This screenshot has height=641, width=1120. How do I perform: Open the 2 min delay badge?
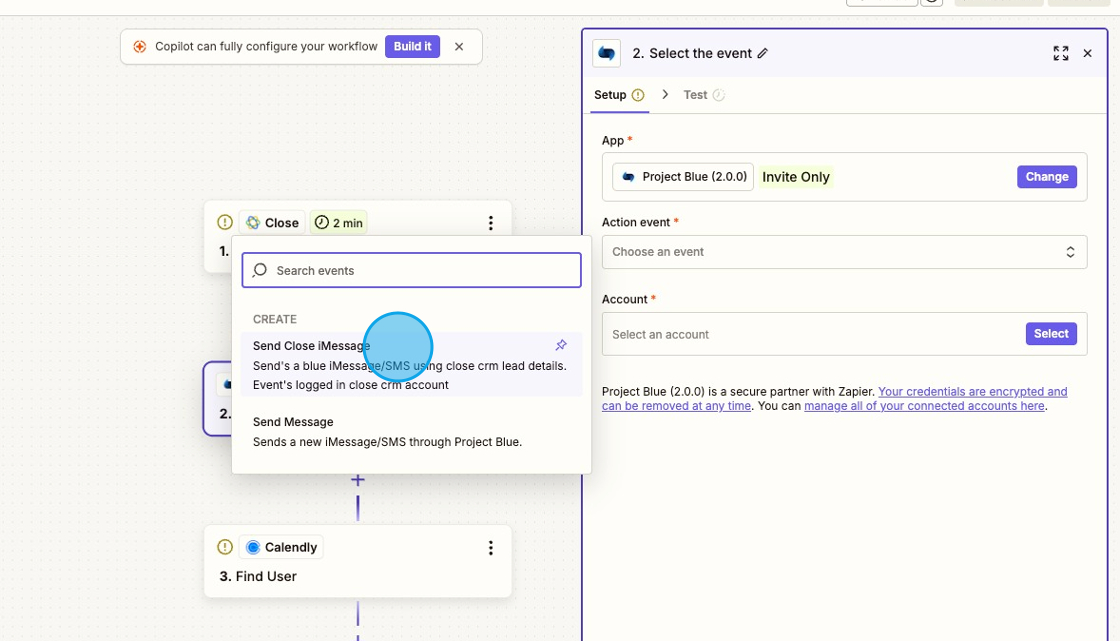[x=338, y=222]
